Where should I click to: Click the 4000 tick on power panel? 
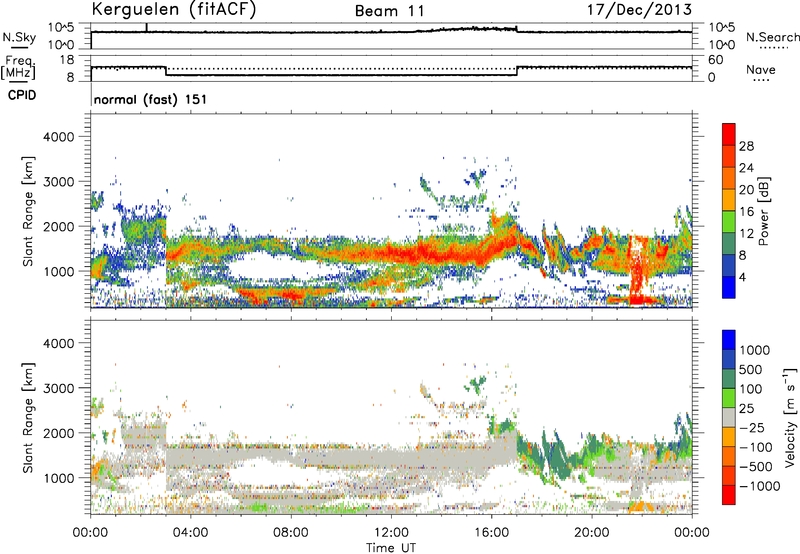(58, 137)
